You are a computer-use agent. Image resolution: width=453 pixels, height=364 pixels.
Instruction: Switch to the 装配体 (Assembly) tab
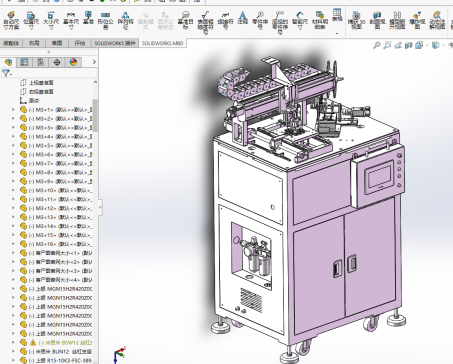[11, 43]
